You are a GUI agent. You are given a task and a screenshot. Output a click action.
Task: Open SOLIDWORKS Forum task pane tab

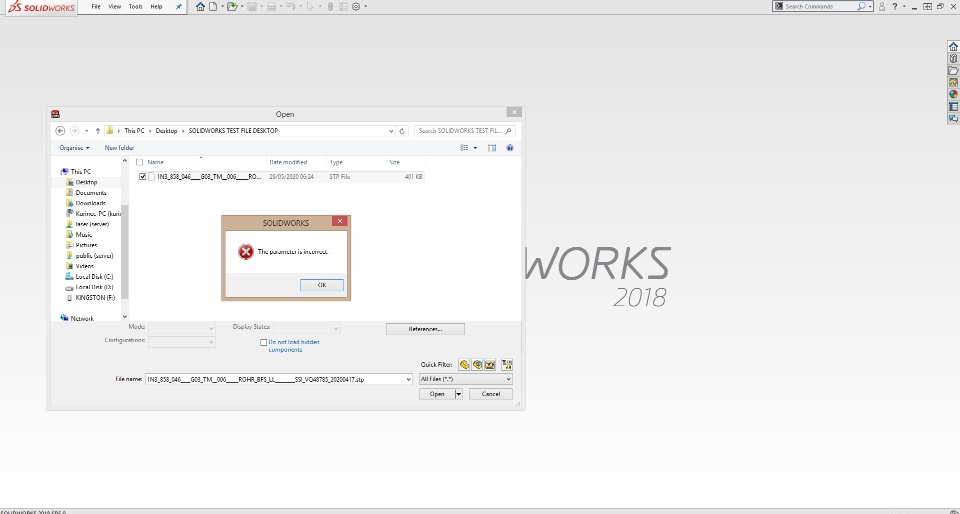coord(953,118)
